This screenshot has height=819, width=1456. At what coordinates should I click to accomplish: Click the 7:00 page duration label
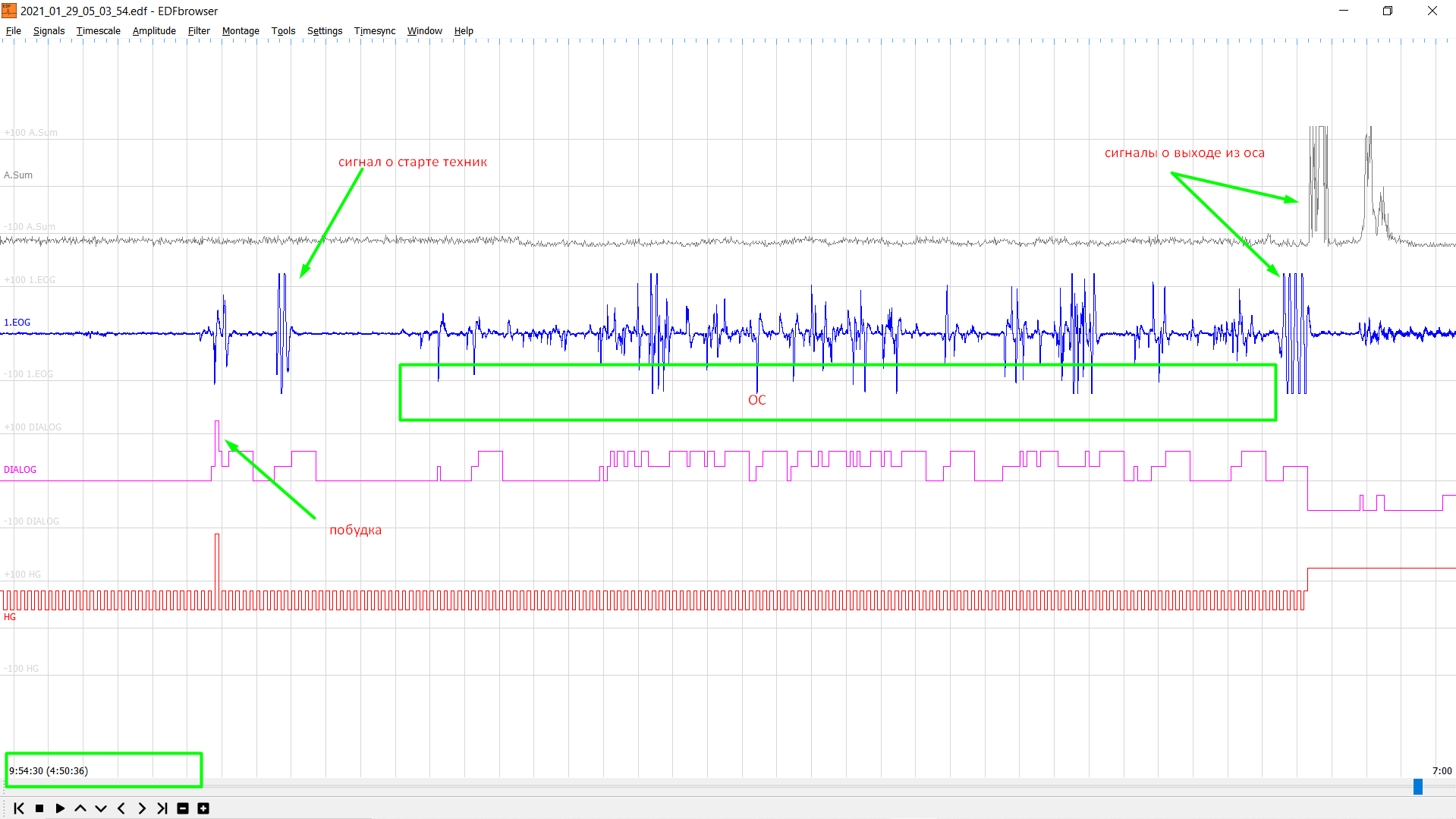1442,771
